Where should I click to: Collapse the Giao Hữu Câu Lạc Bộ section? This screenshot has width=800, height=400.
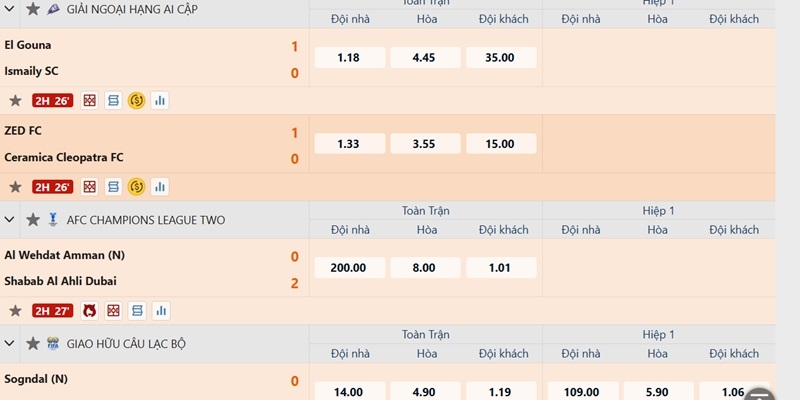click(9, 343)
